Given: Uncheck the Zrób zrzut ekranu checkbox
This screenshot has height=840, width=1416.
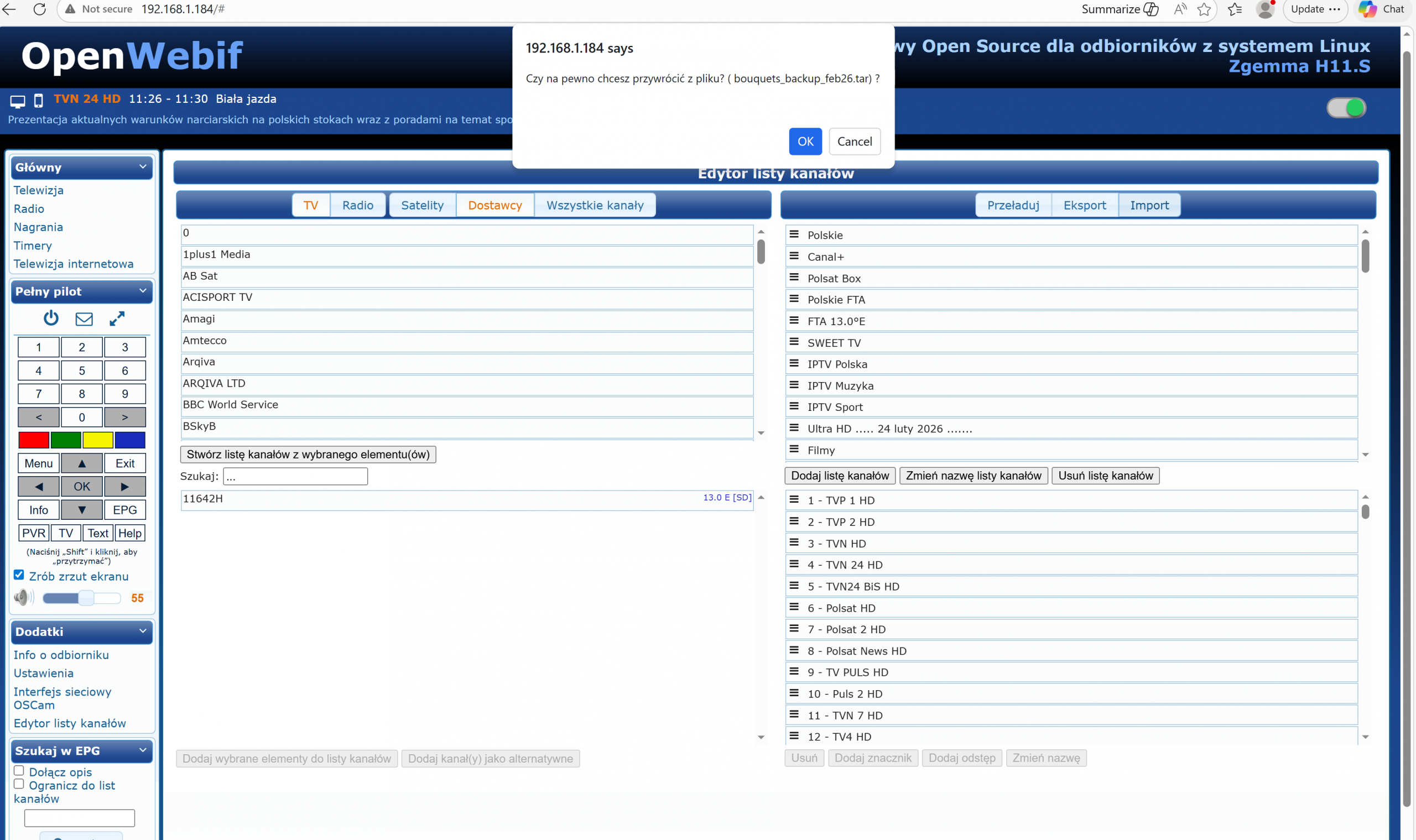Looking at the screenshot, I should point(19,575).
